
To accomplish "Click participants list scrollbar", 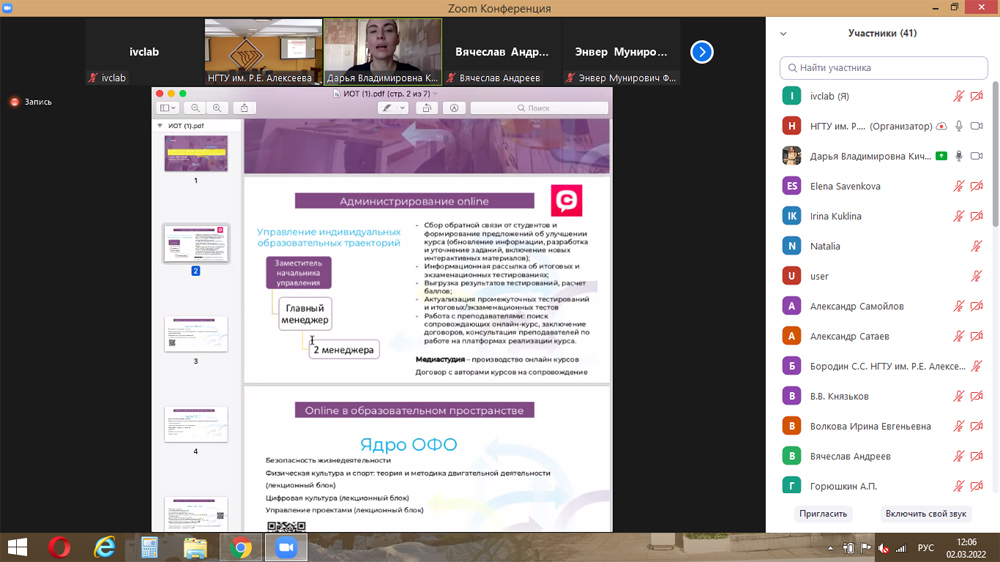I will (995, 153).
